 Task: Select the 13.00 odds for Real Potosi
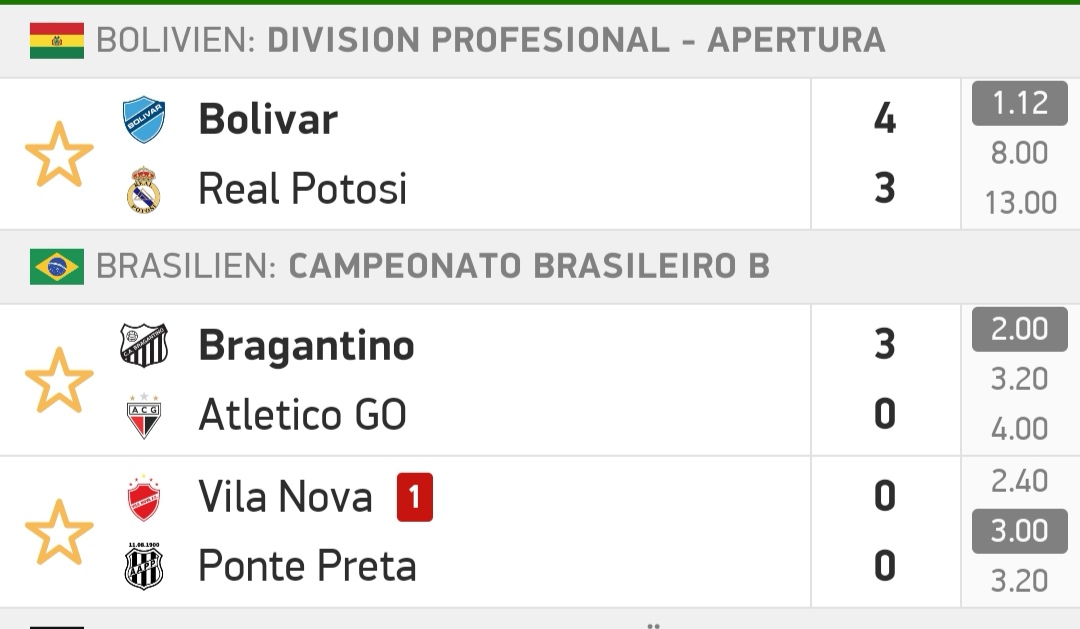pyautogui.click(x=1019, y=203)
